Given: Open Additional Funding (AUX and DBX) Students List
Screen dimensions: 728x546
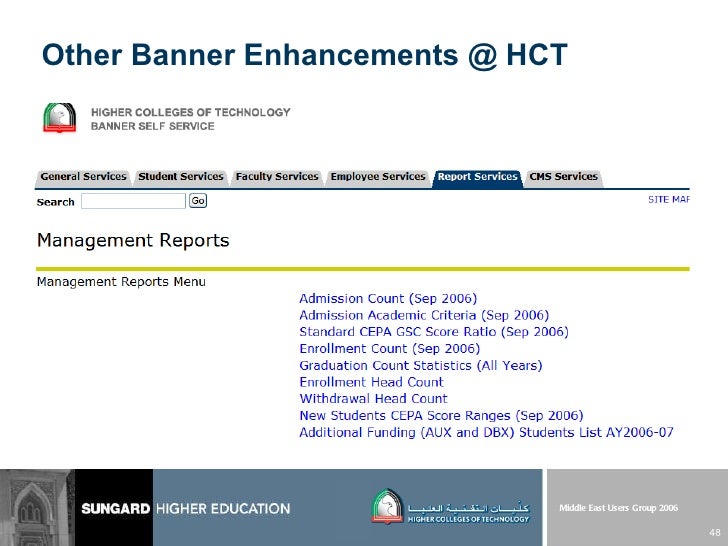Looking at the screenshot, I should tap(486, 432).
